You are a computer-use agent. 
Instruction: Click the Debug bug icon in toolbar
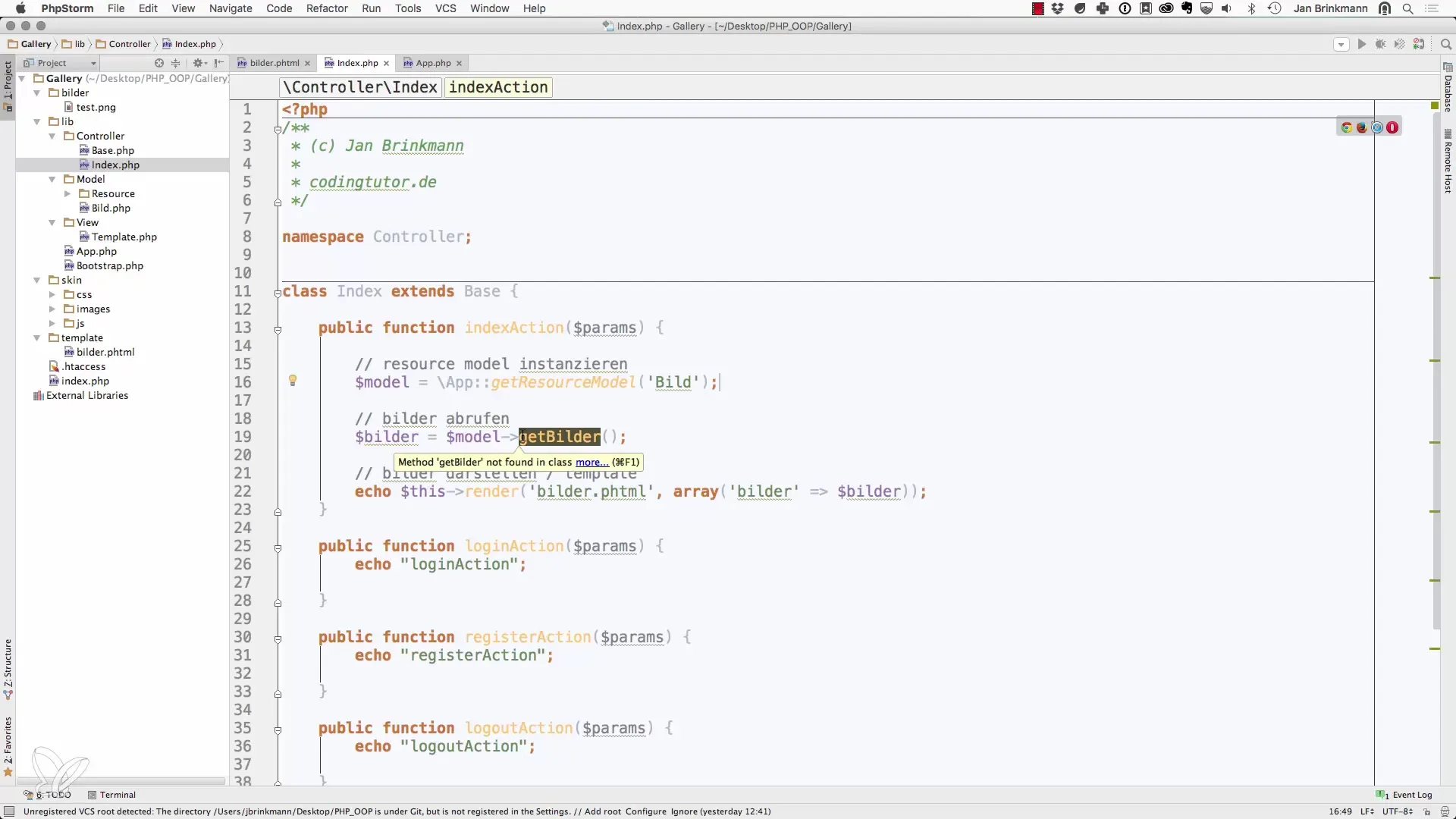click(x=1380, y=45)
